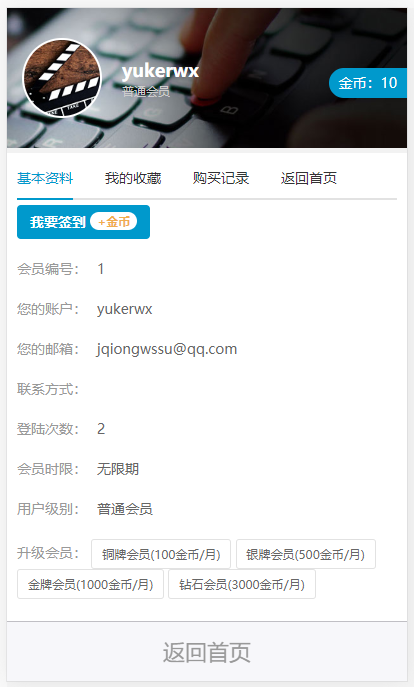Viewport: 414px width, 687px height.
Task: Click the bottom 返回首页 footer link
Action: 207,652
